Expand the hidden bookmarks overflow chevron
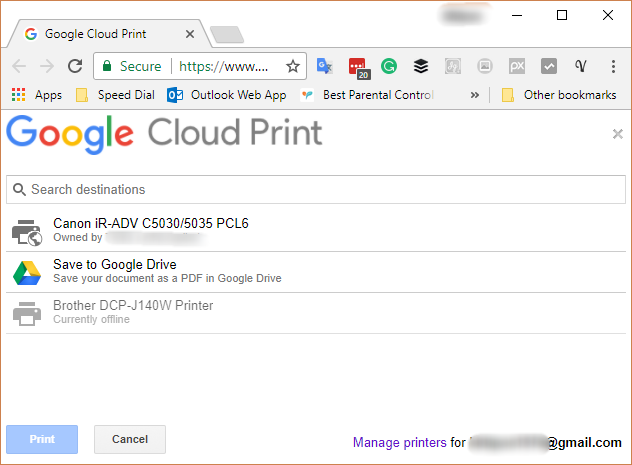This screenshot has width=632, height=465. click(475, 95)
